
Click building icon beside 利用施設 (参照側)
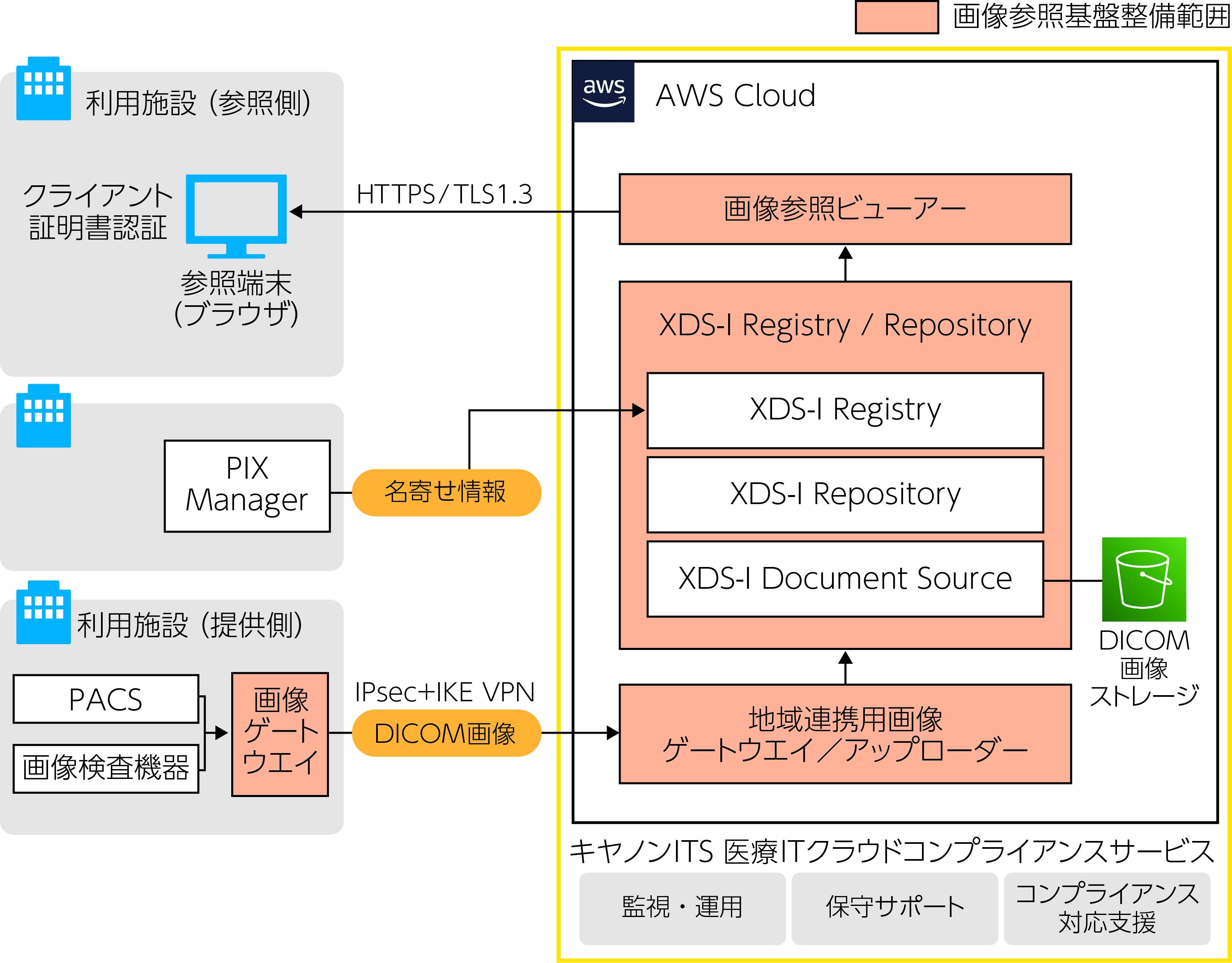click(44, 89)
